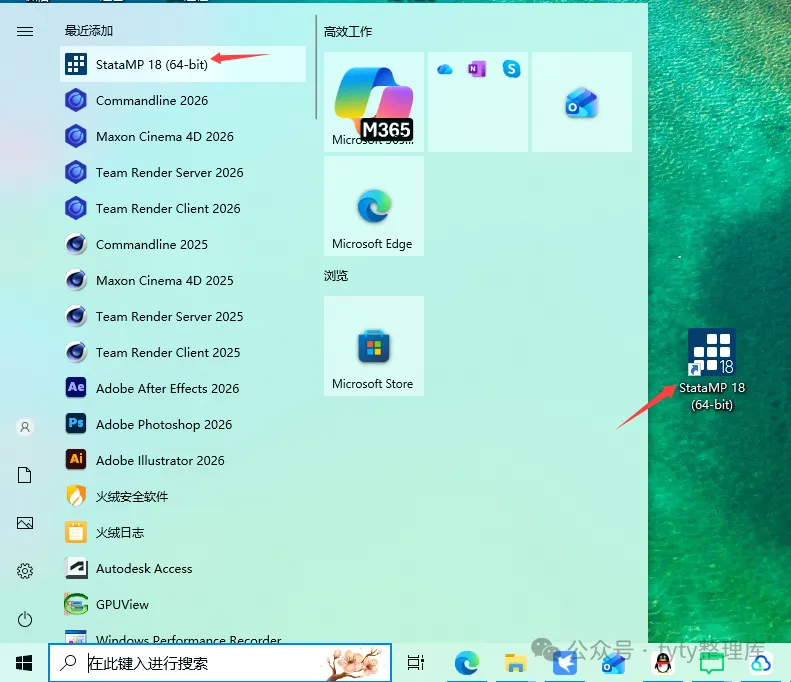Click the Power button in Start sidebar

(x=25, y=619)
